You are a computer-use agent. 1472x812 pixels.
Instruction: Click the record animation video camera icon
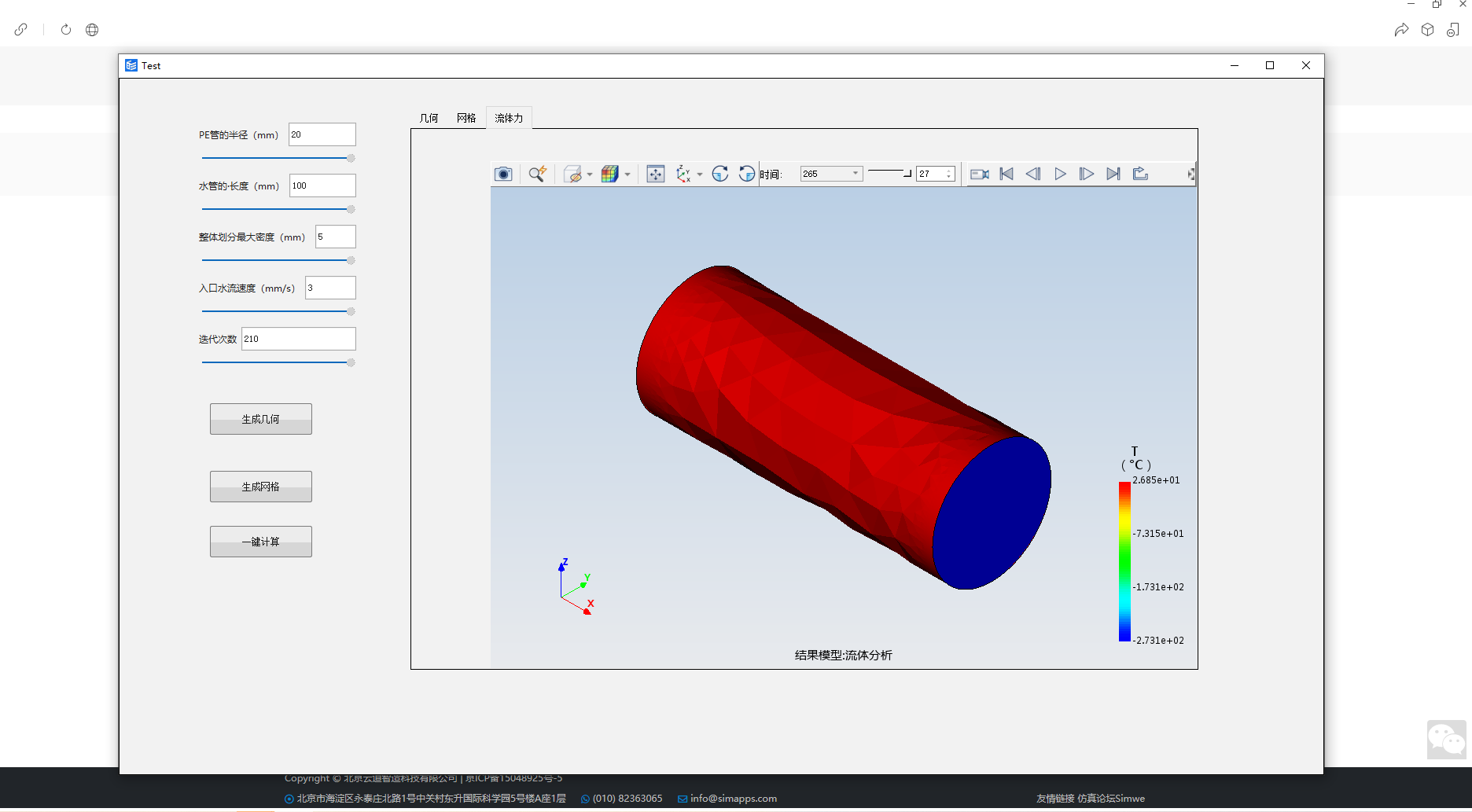pyautogui.click(x=980, y=174)
